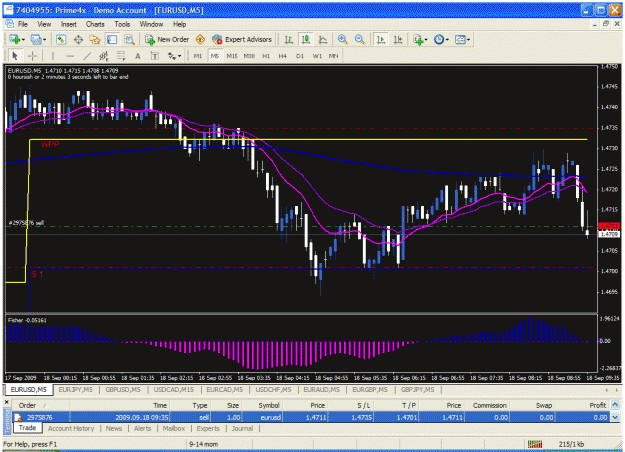Sort by the Symbol column header
Screen dimensions: 625x452
coord(269,405)
